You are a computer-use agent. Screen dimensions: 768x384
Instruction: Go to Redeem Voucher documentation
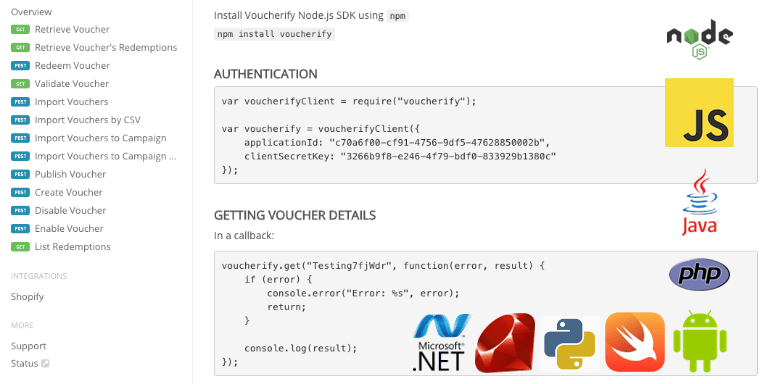pyautogui.click(x=72, y=66)
